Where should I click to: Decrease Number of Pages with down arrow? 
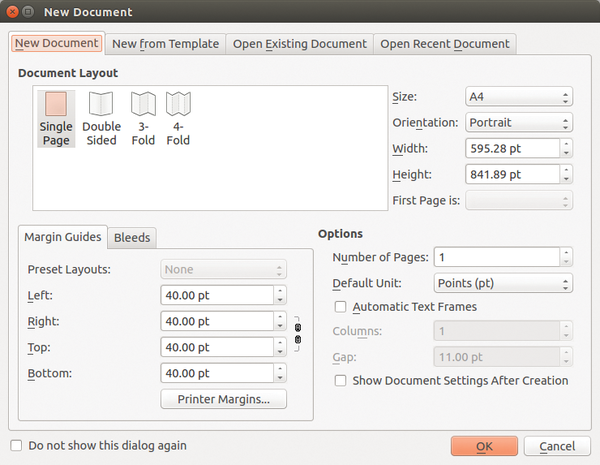point(566,262)
